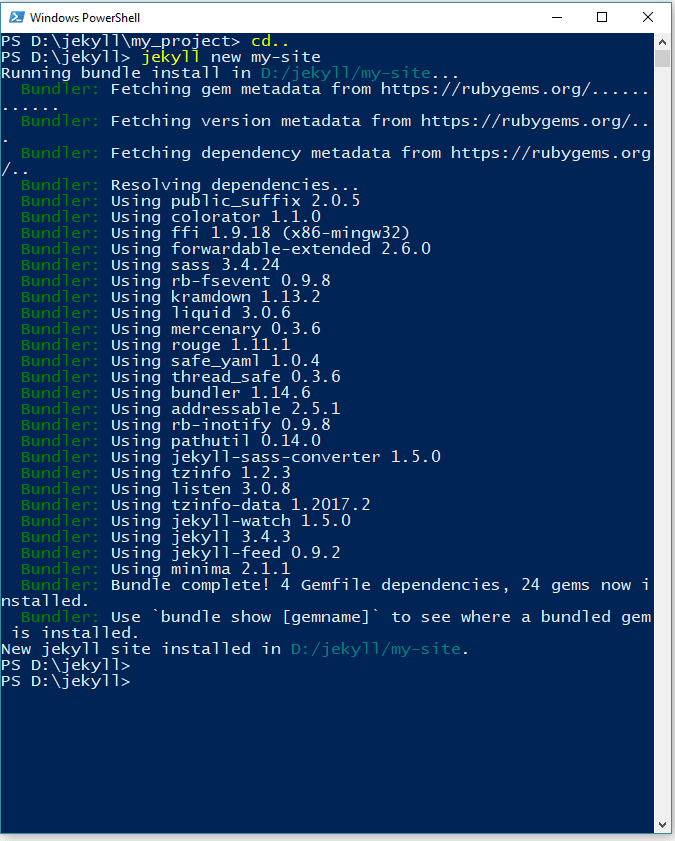
Task: Click the 'cd..' command on first line
Action: (x=270, y=41)
